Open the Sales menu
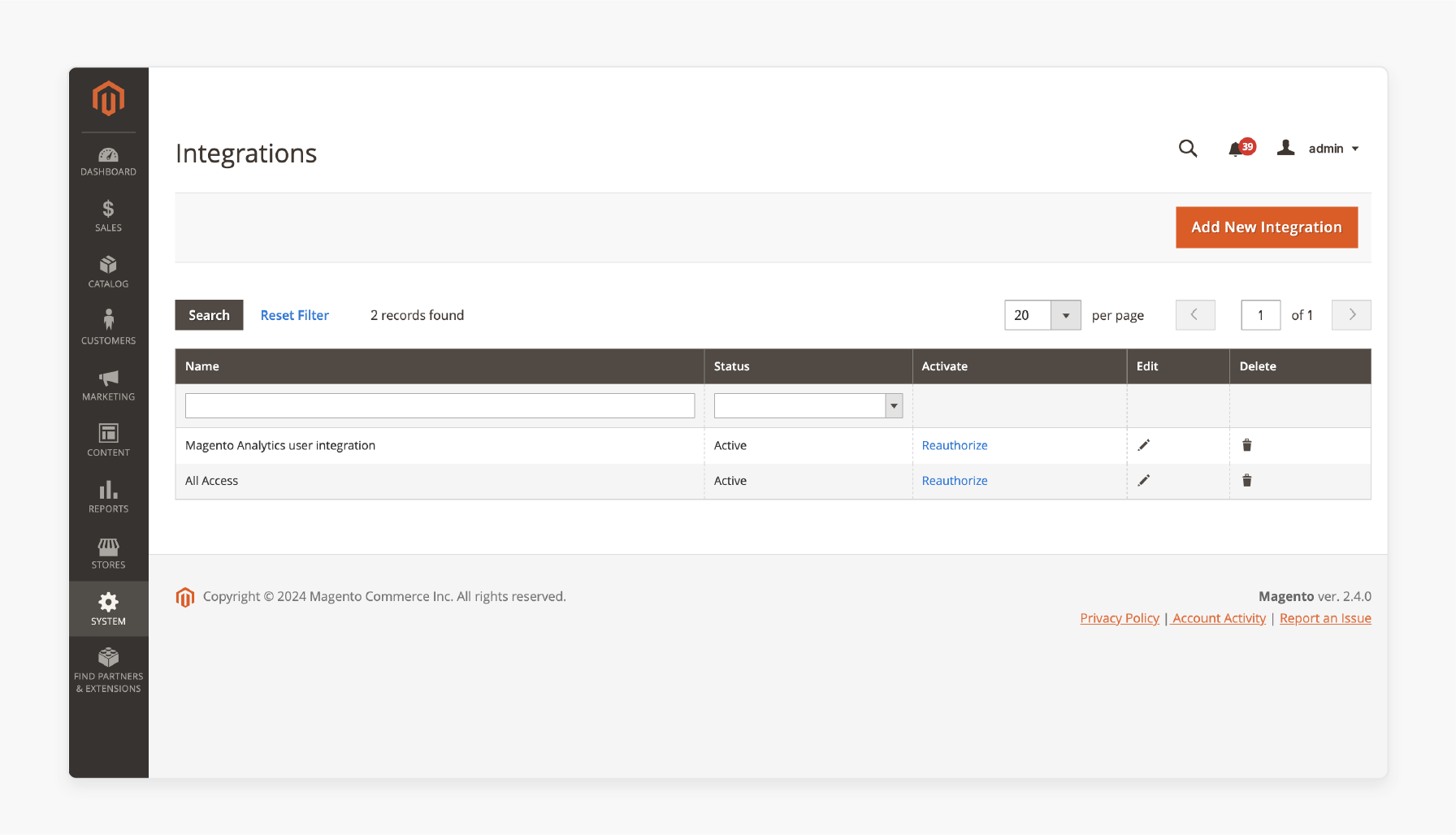The image size is (1456, 835). (108, 216)
